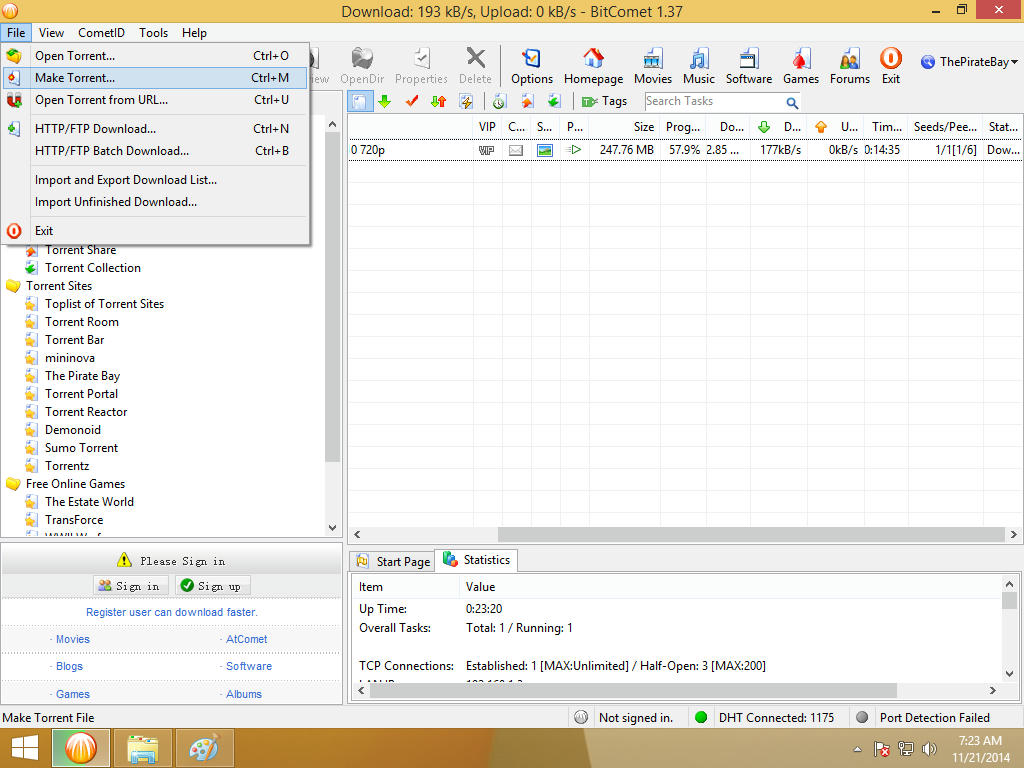
Task: Select the Free Online Games folder
Action: click(x=75, y=484)
